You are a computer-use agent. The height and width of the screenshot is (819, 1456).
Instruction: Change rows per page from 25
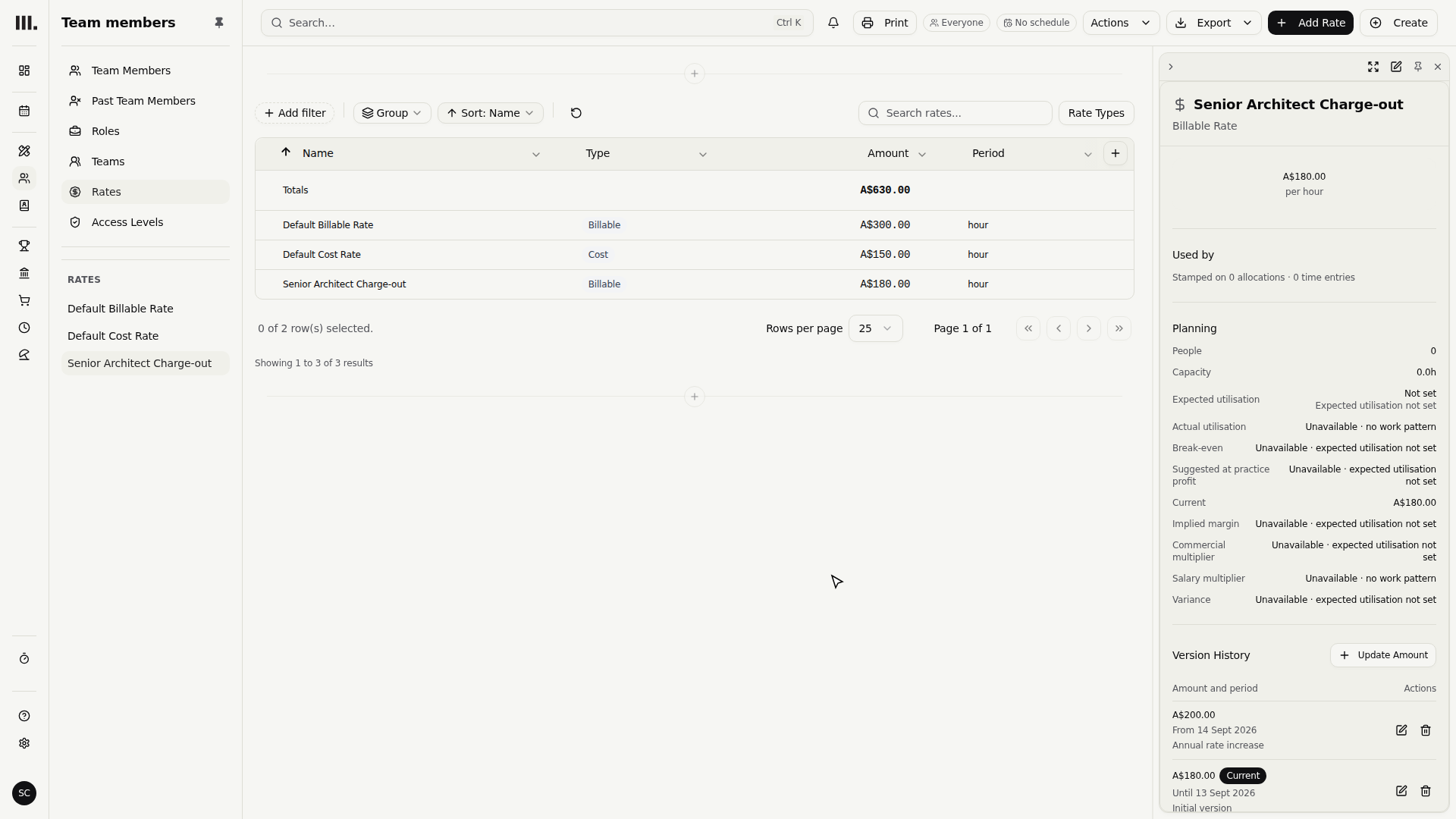tap(876, 328)
